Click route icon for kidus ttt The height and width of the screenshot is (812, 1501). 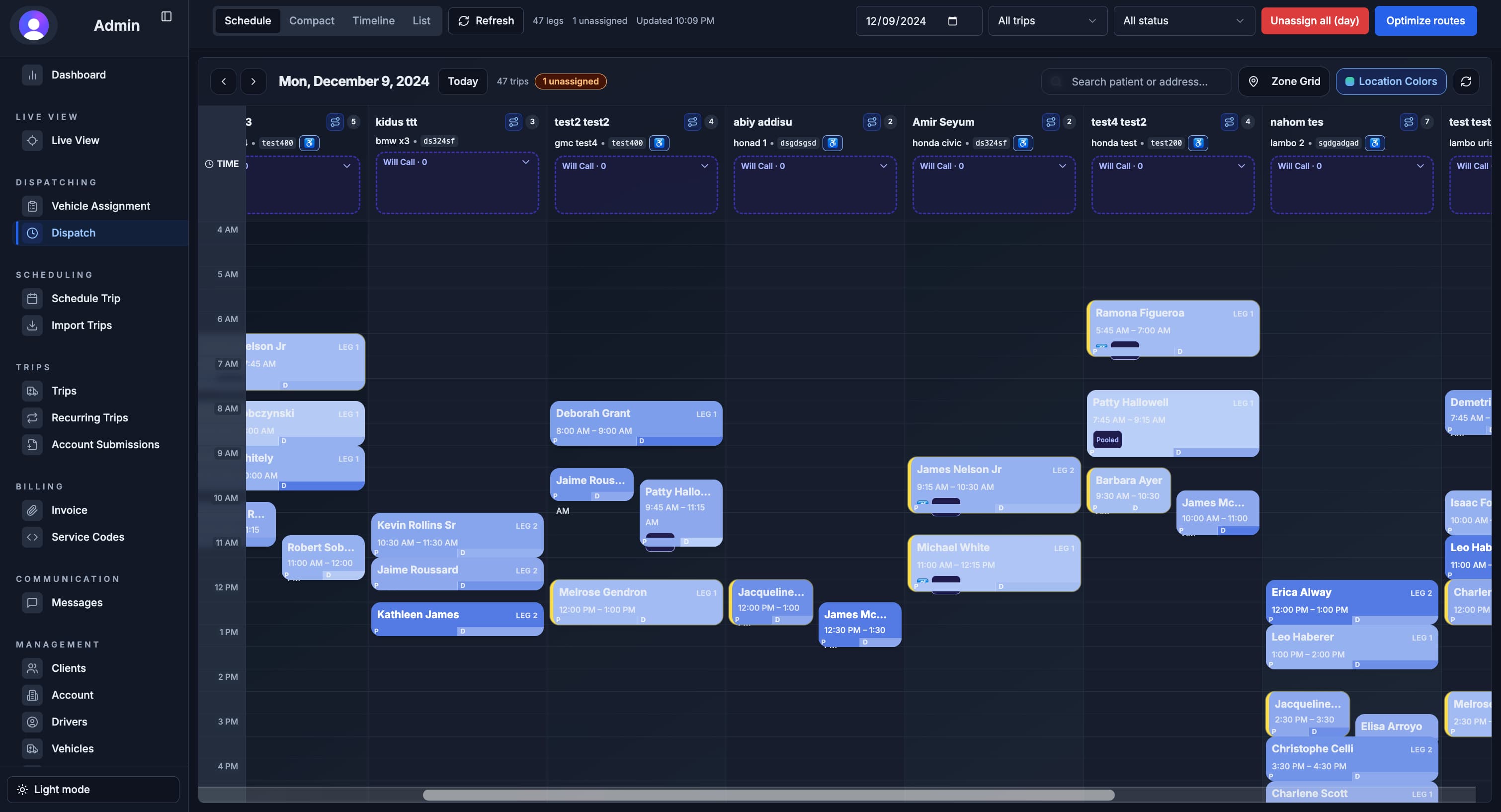pyautogui.click(x=513, y=122)
